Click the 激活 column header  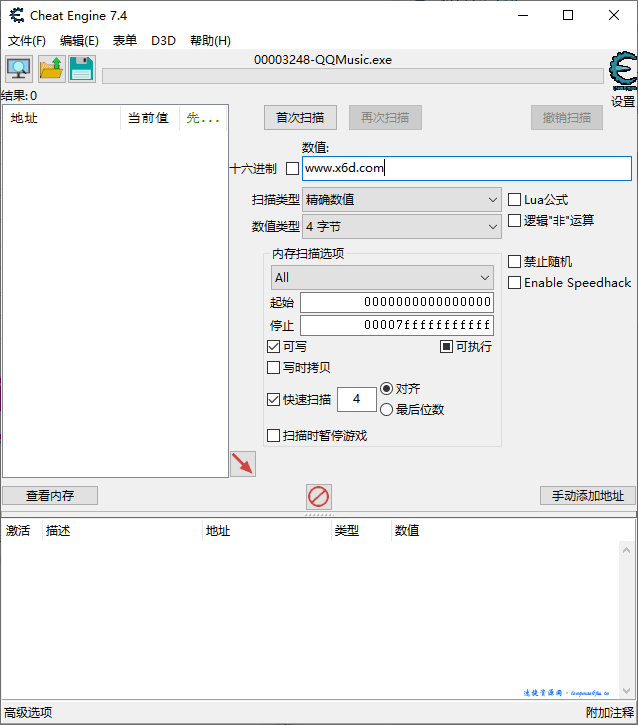click(21, 530)
